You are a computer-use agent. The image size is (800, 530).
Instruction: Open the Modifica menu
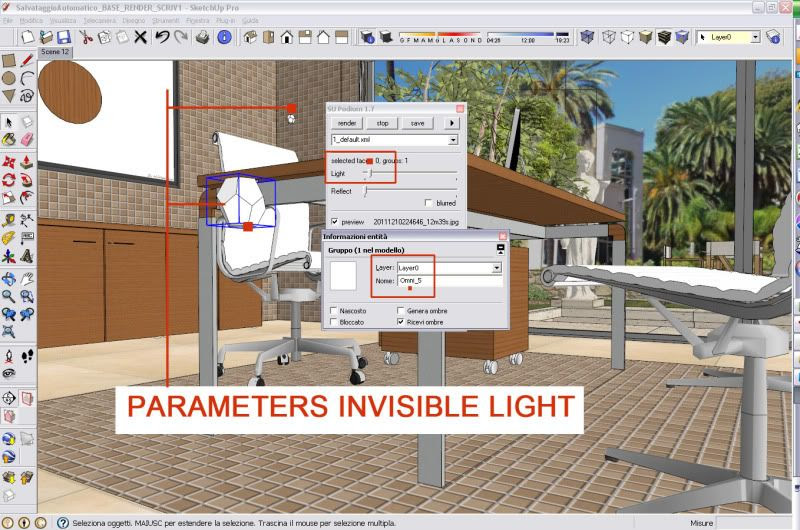31,20
